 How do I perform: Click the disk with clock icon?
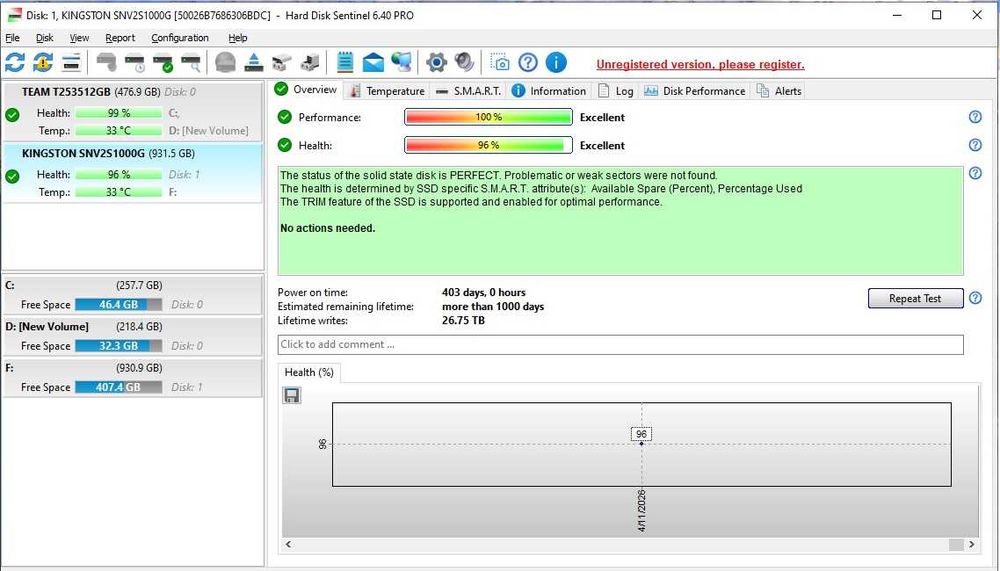[135, 63]
